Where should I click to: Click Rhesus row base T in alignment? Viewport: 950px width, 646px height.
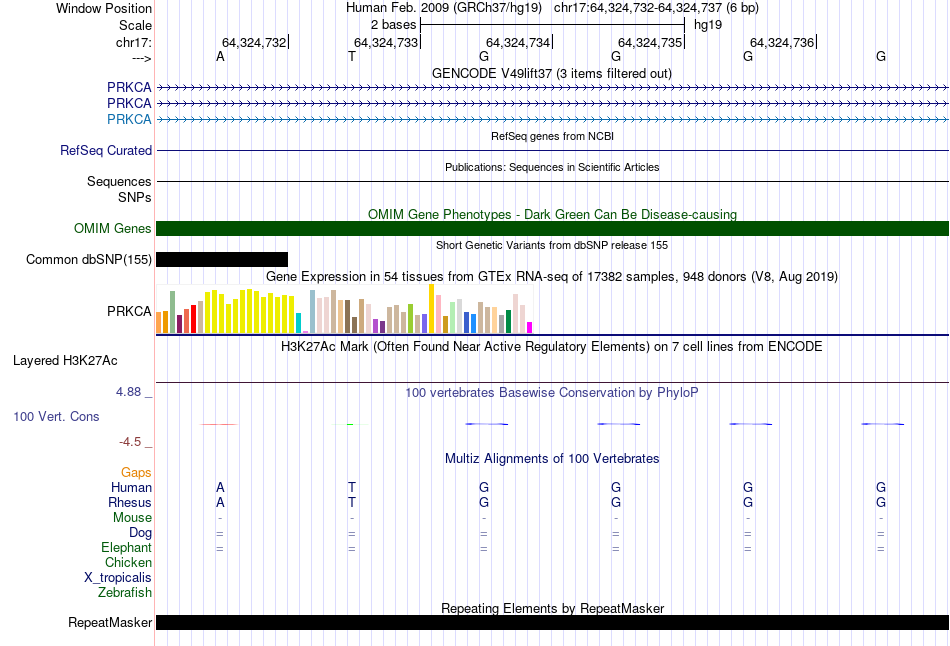pyautogui.click(x=352, y=502)
